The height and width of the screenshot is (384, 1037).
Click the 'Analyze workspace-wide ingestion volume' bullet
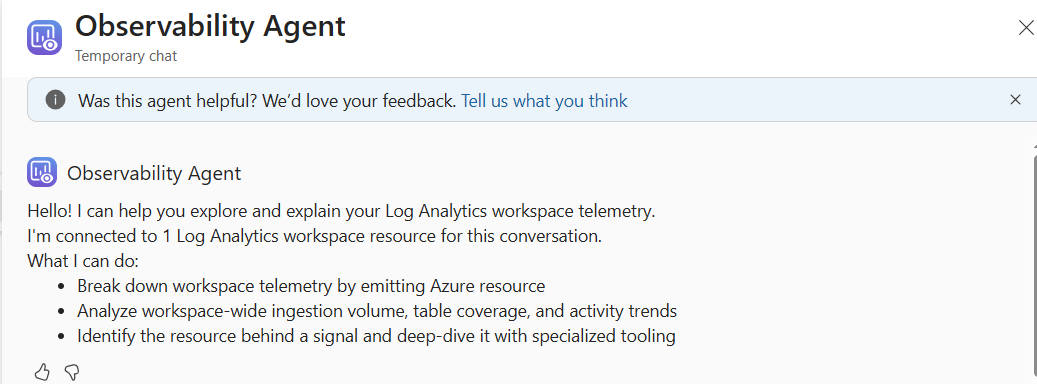coord(377,311)
